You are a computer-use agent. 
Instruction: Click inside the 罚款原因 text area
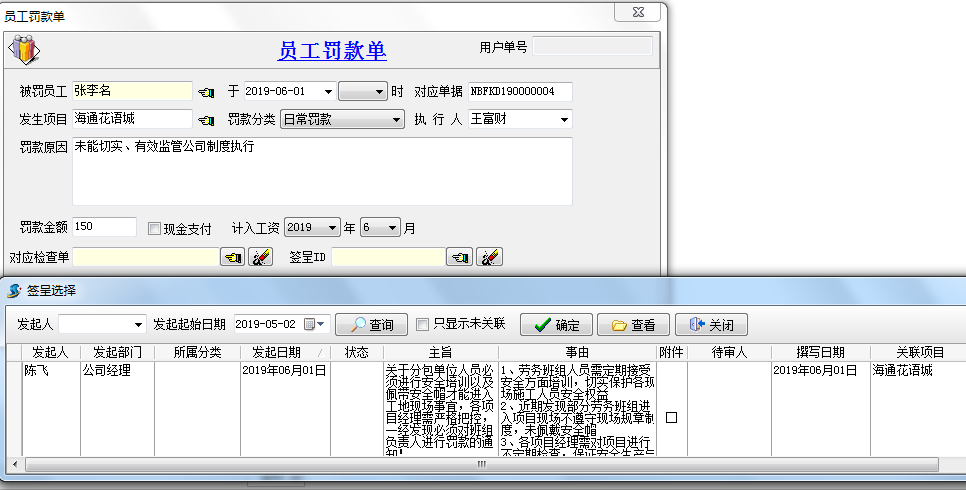pyautogui.click(x=322, y=171)
